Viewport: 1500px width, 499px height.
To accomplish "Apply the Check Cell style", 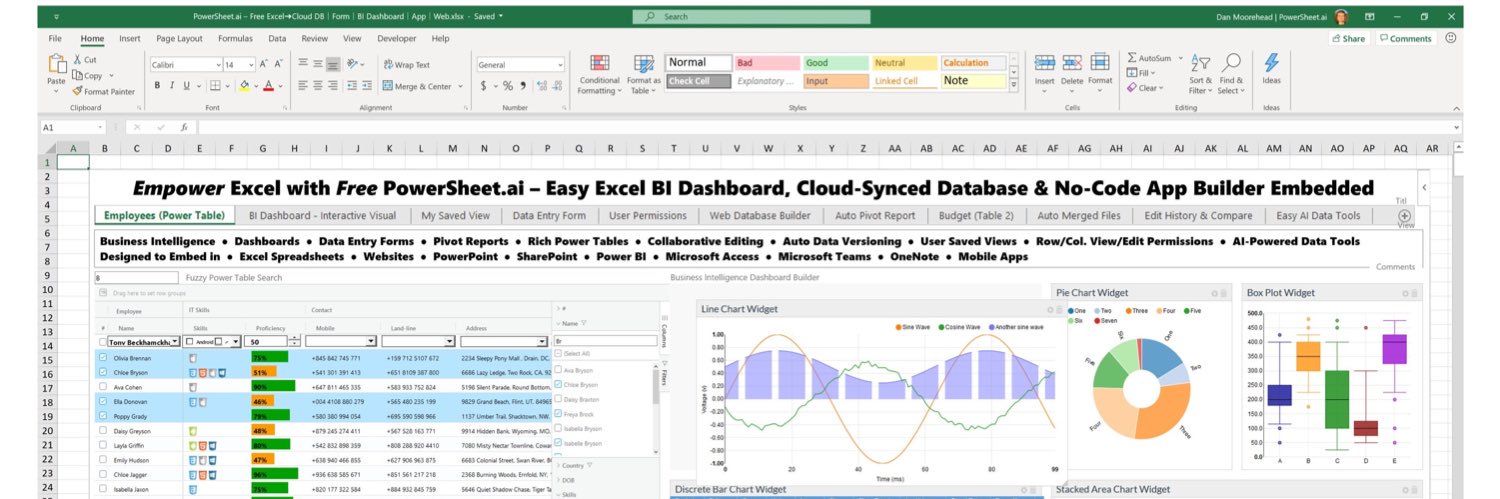I will (x=698, y=81).
